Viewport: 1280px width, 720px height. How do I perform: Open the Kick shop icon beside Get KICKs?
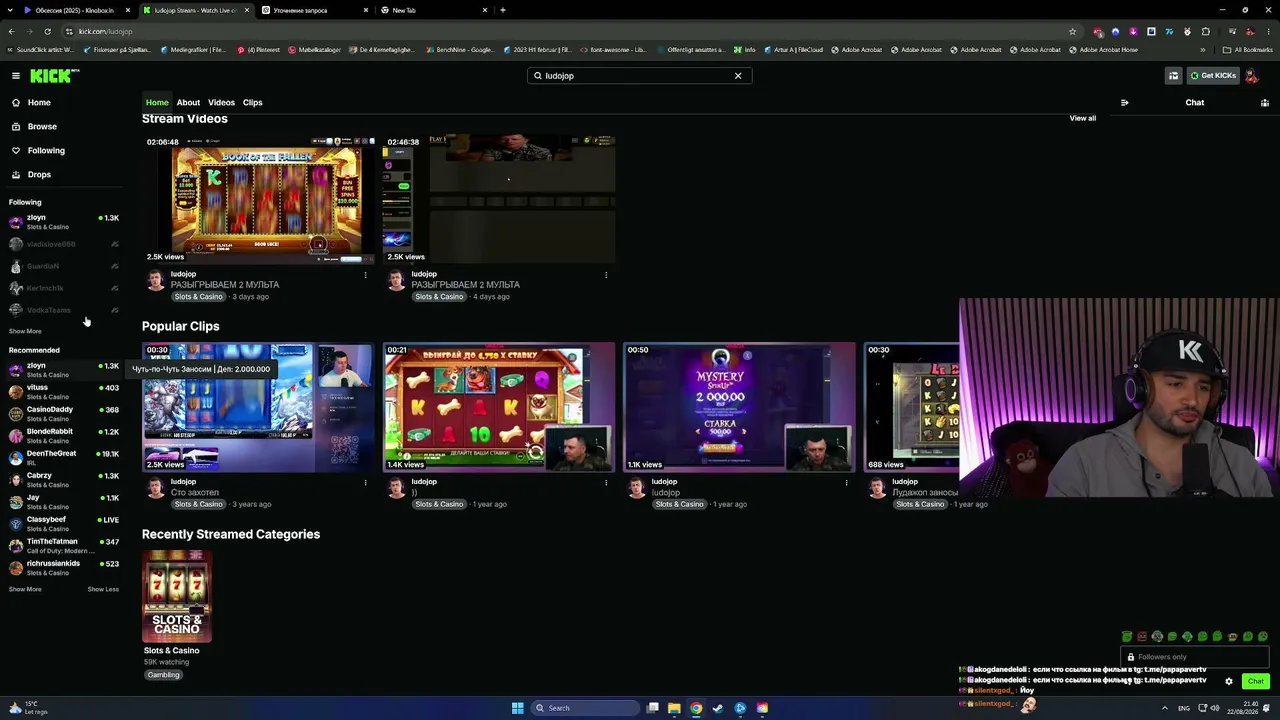click(x=1173, y=76)
